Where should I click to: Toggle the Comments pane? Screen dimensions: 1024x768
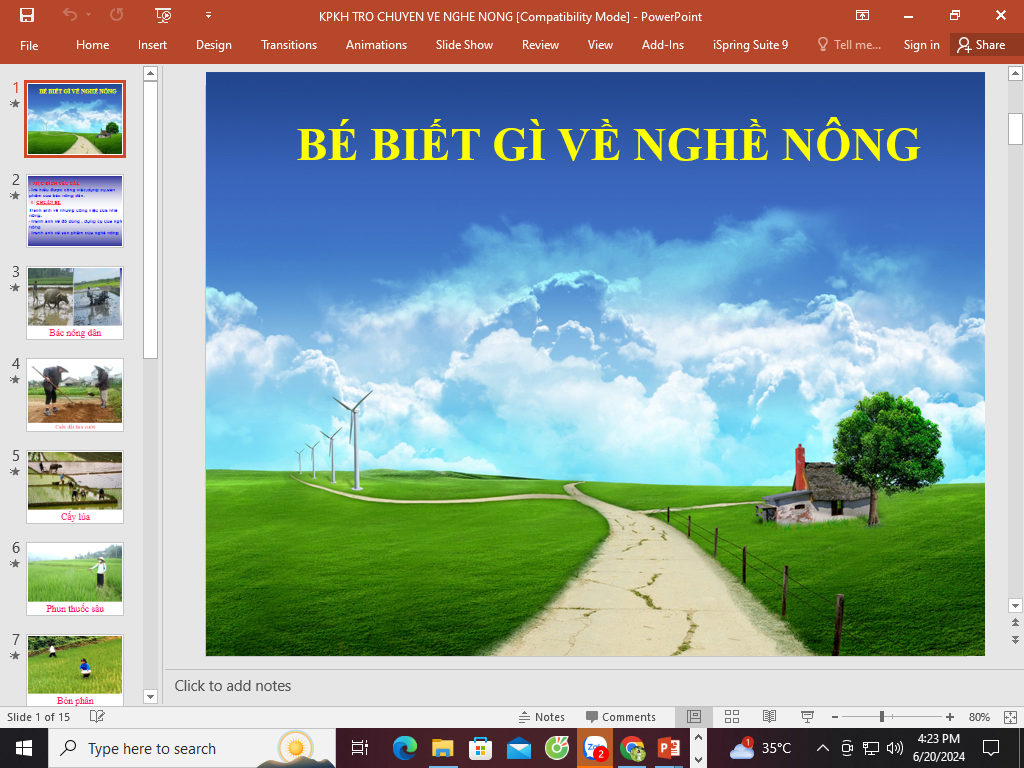pyautogui.click(x=621, y=717)
